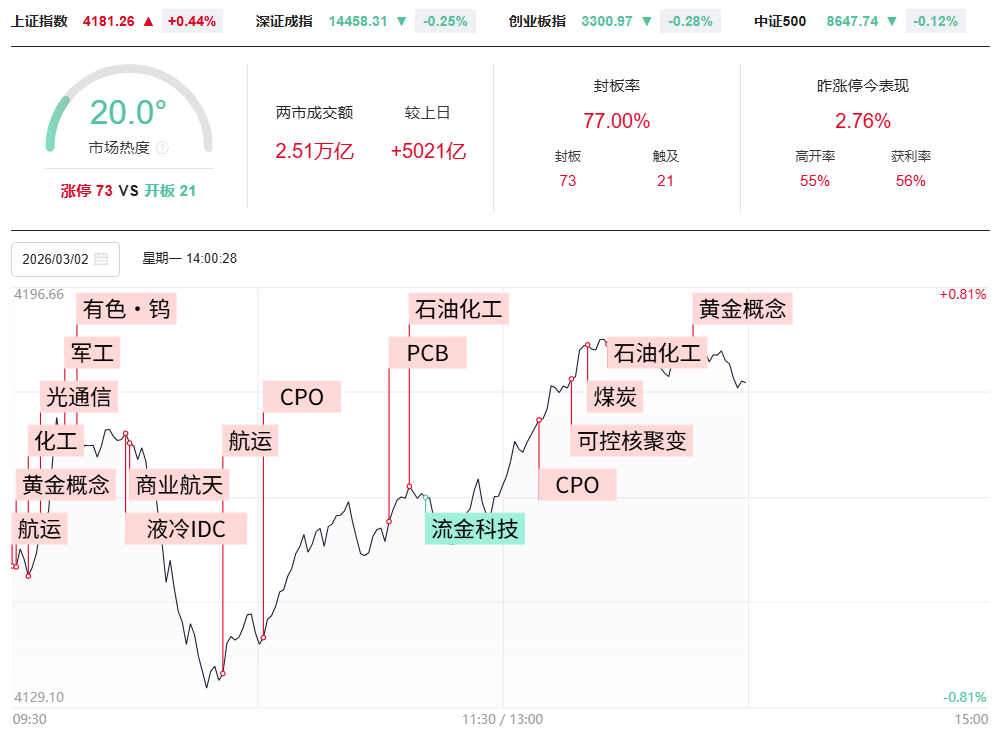Open the 煤炭 sector tag
Screen dimensions: 999x738
click(615, 397)
